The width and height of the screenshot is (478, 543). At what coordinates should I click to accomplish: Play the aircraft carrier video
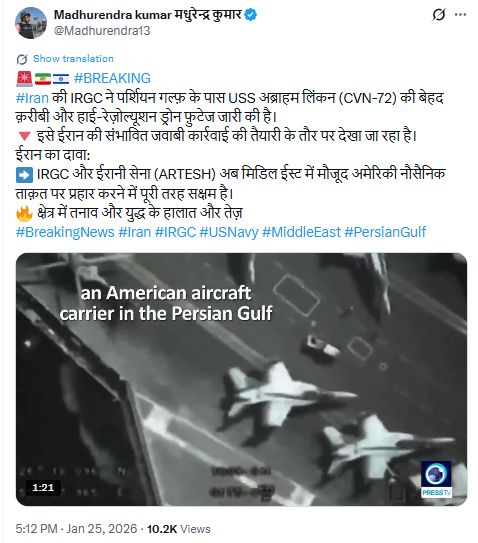[241, 379]
